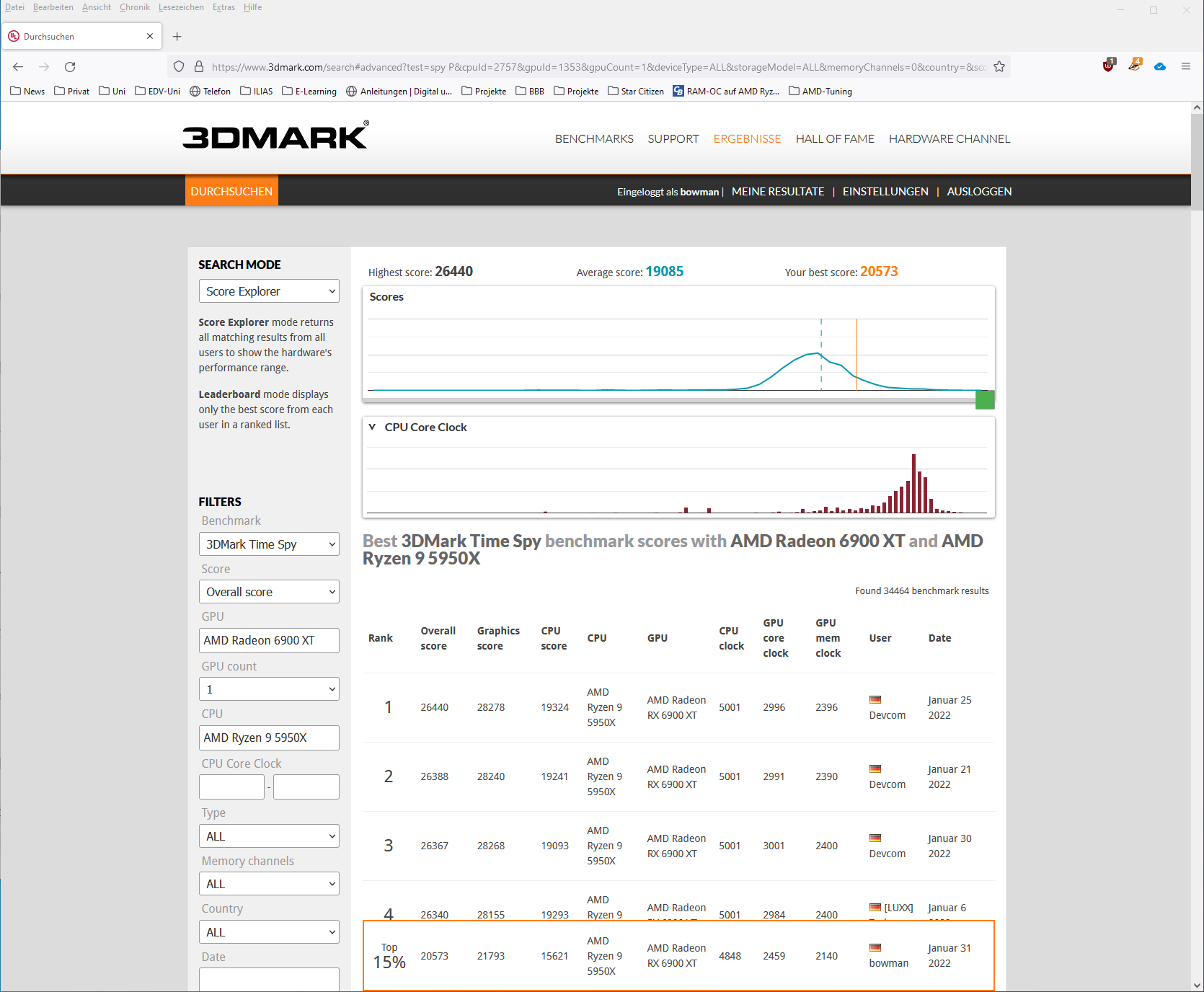Screen dimensions: 1204x992
Task: Open the Telefon bookmark
Action: (210, 92)
